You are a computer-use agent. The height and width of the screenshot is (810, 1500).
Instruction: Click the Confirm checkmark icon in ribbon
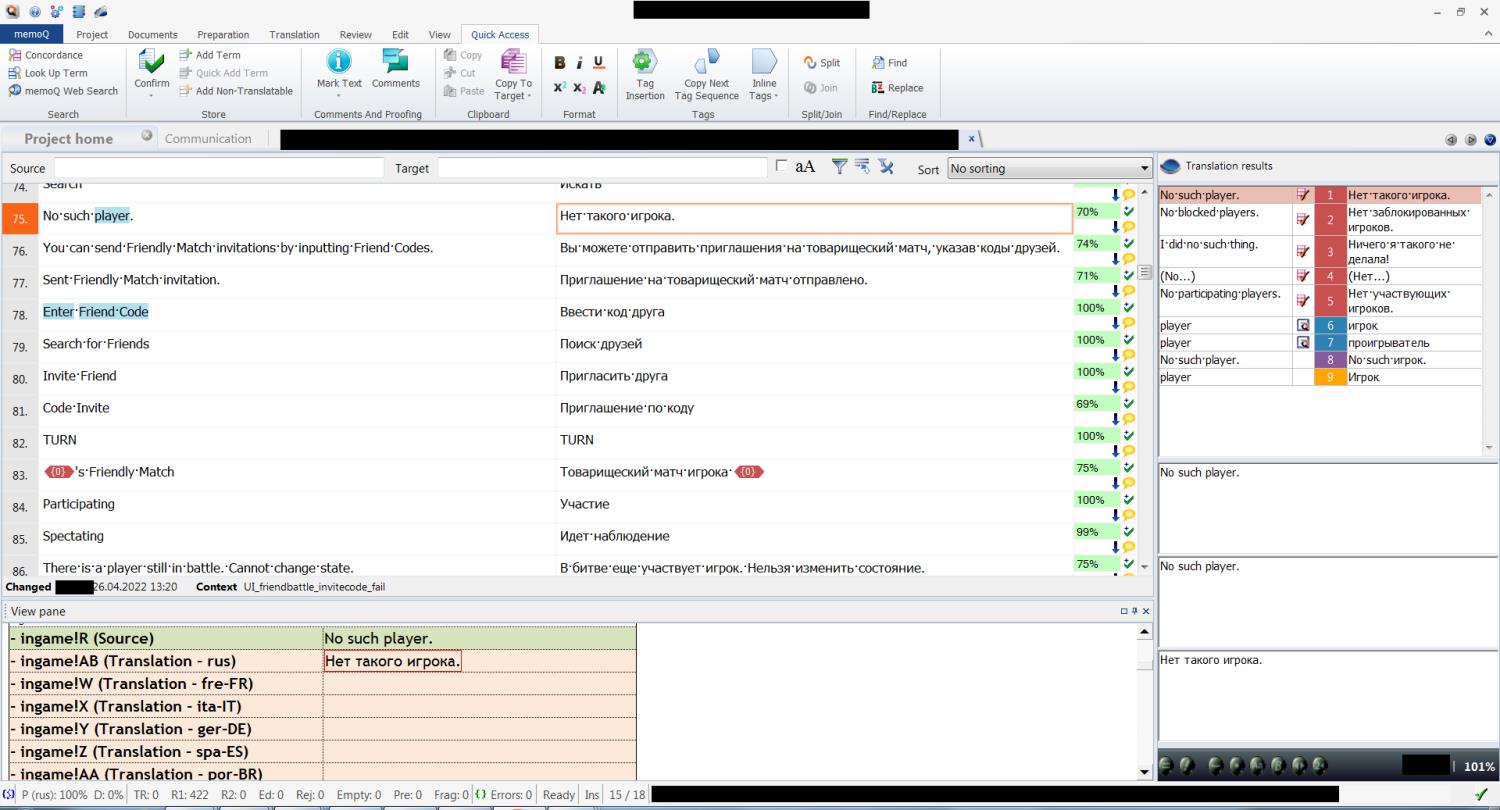click(x=152, y=63)
